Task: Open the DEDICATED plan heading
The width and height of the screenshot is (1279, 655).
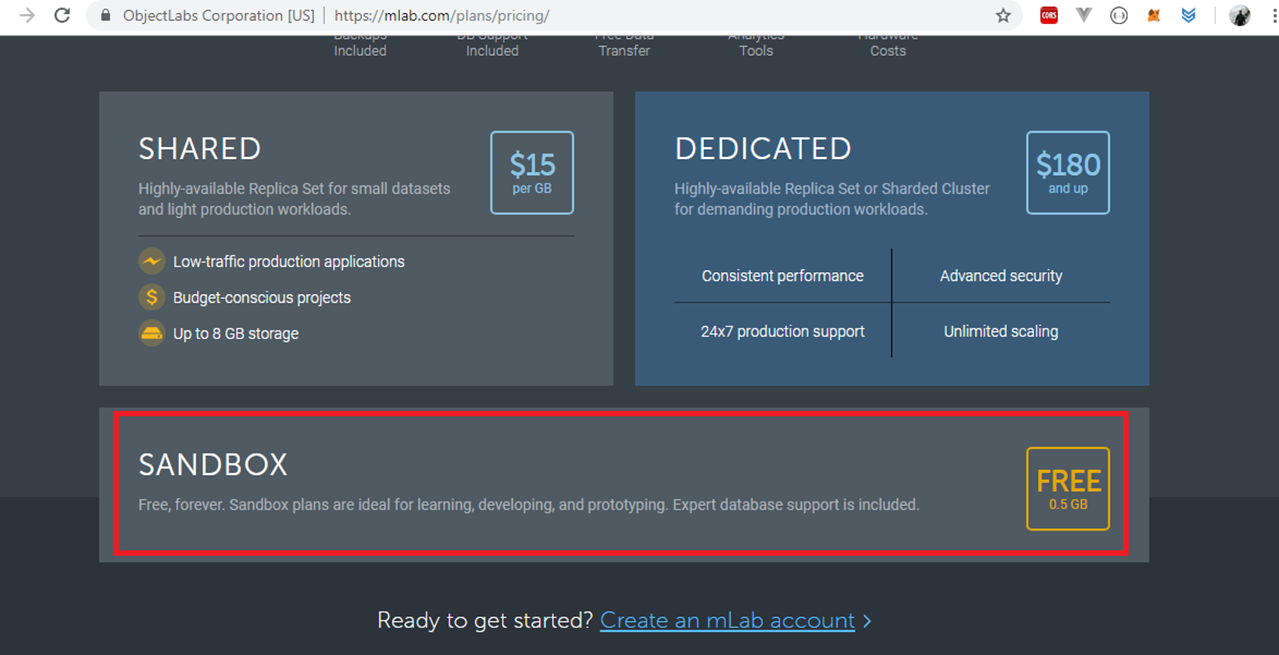Action: pyautogui.click(x=763, y=148)
